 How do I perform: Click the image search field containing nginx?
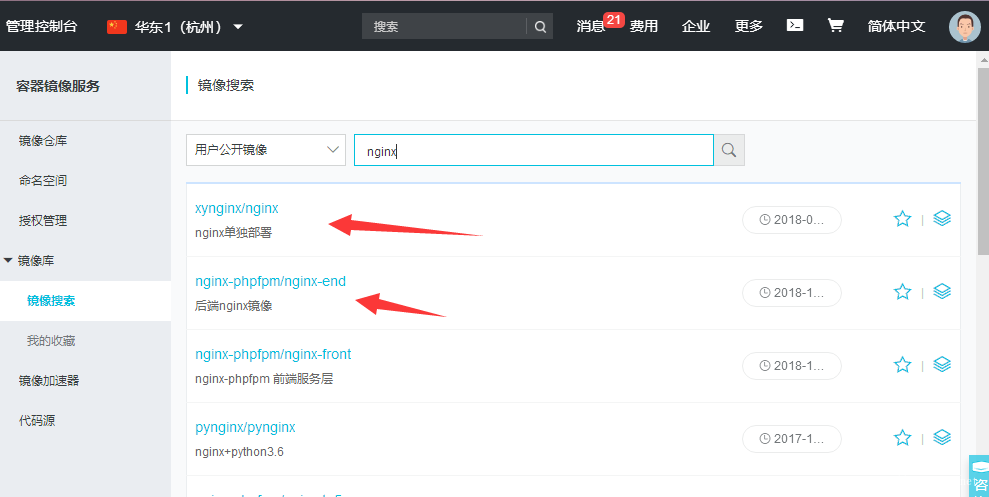[x=534, y=150]
